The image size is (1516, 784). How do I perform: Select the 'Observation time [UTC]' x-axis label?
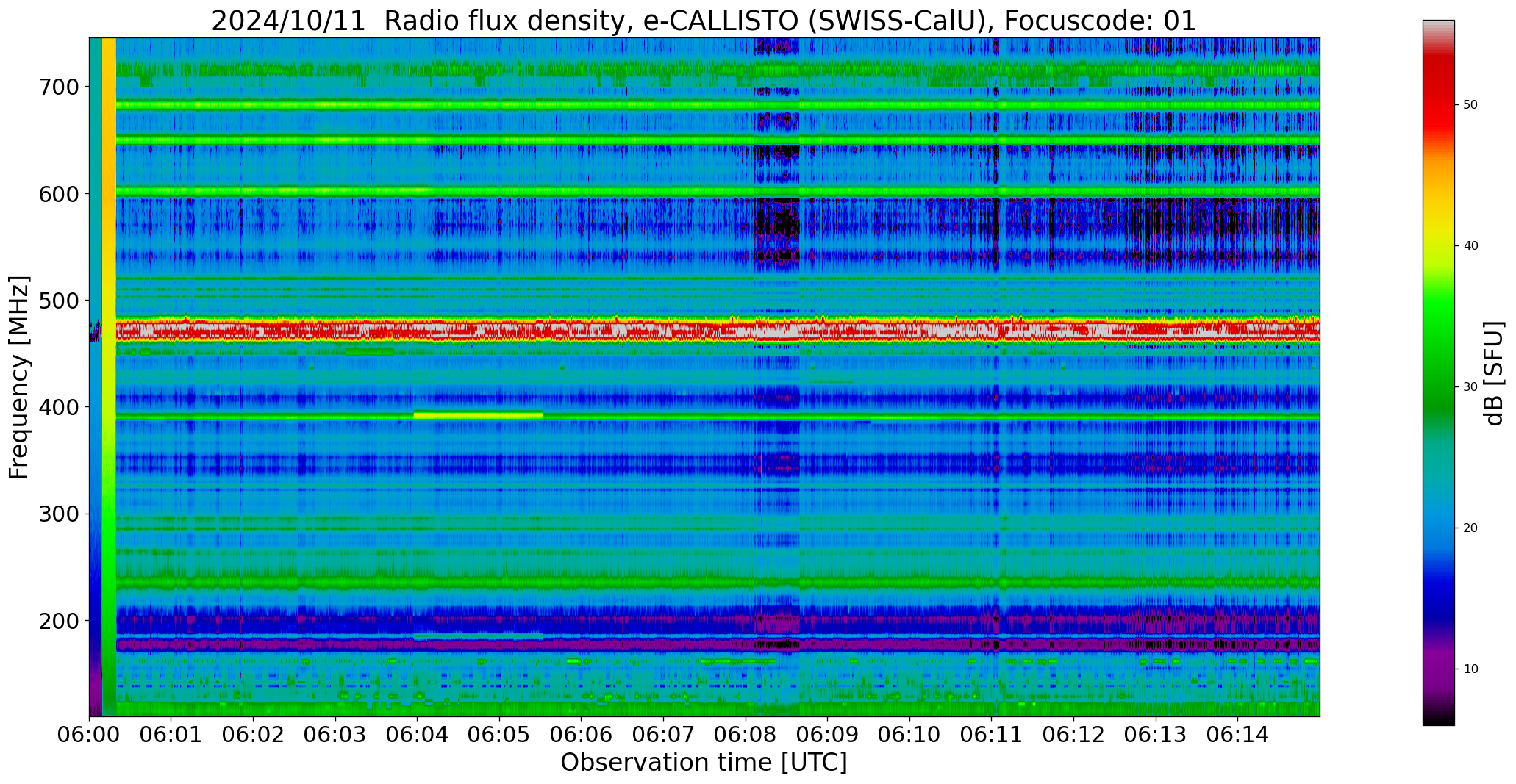pyautogui.click(x=704, y=763)
